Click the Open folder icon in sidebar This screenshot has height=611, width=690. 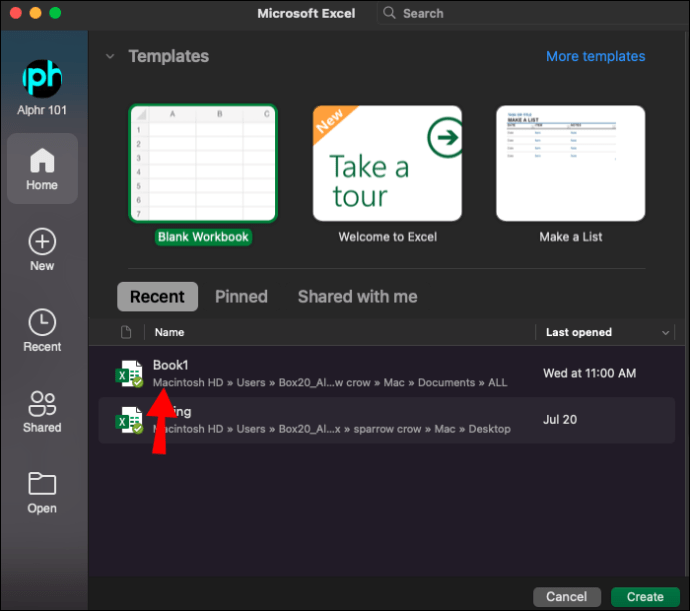tap(42, 484)
